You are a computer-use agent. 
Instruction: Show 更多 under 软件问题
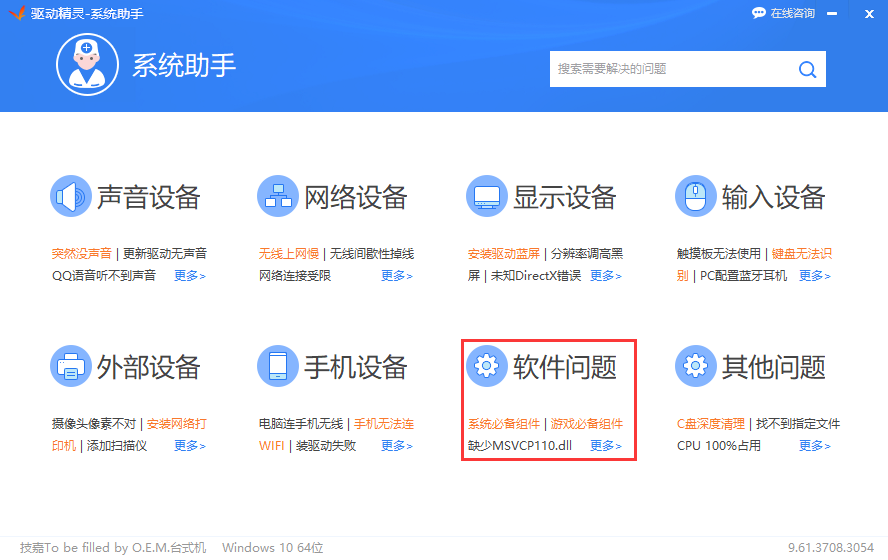[x=605, y=446]
